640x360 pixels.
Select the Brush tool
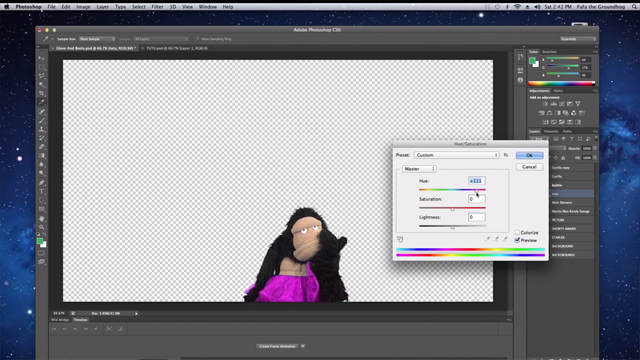42,120
